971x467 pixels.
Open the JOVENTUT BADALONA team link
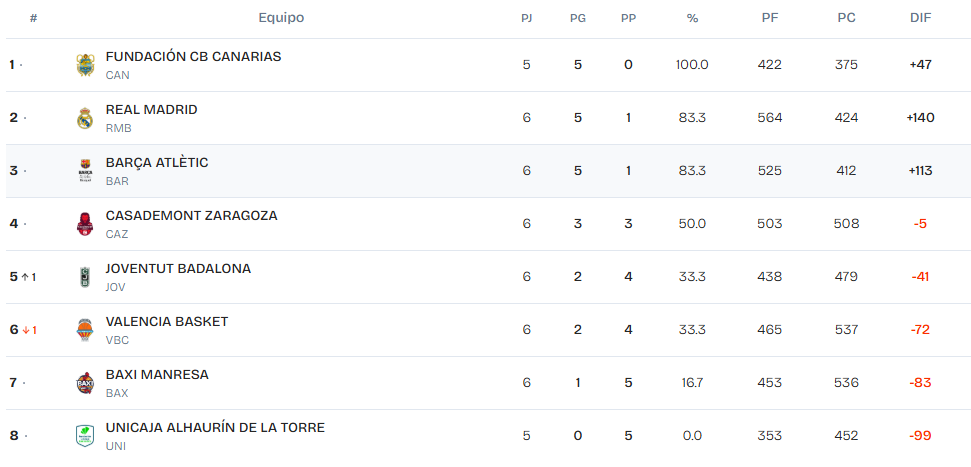click(x=178, y=269)
